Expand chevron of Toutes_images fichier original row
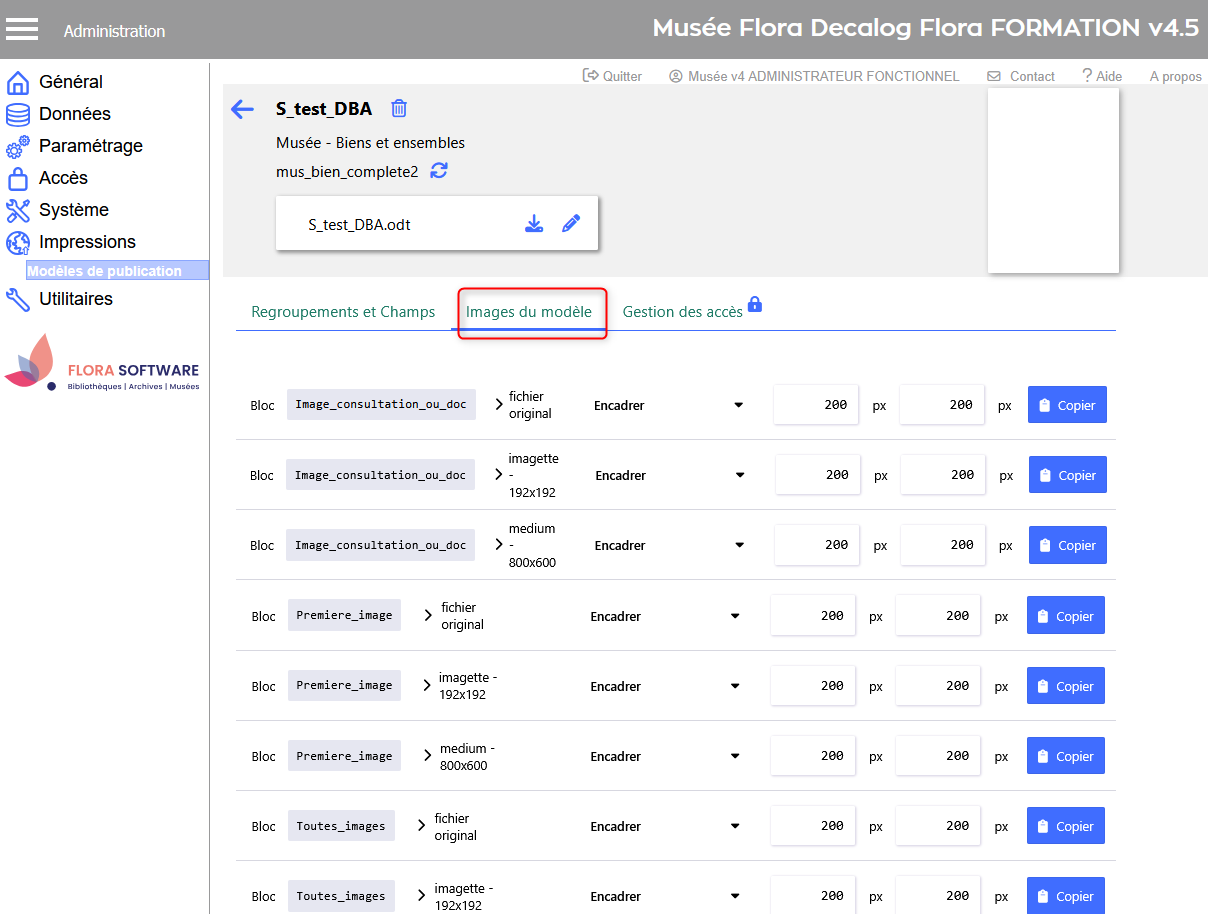 click(x=421, y=827)
